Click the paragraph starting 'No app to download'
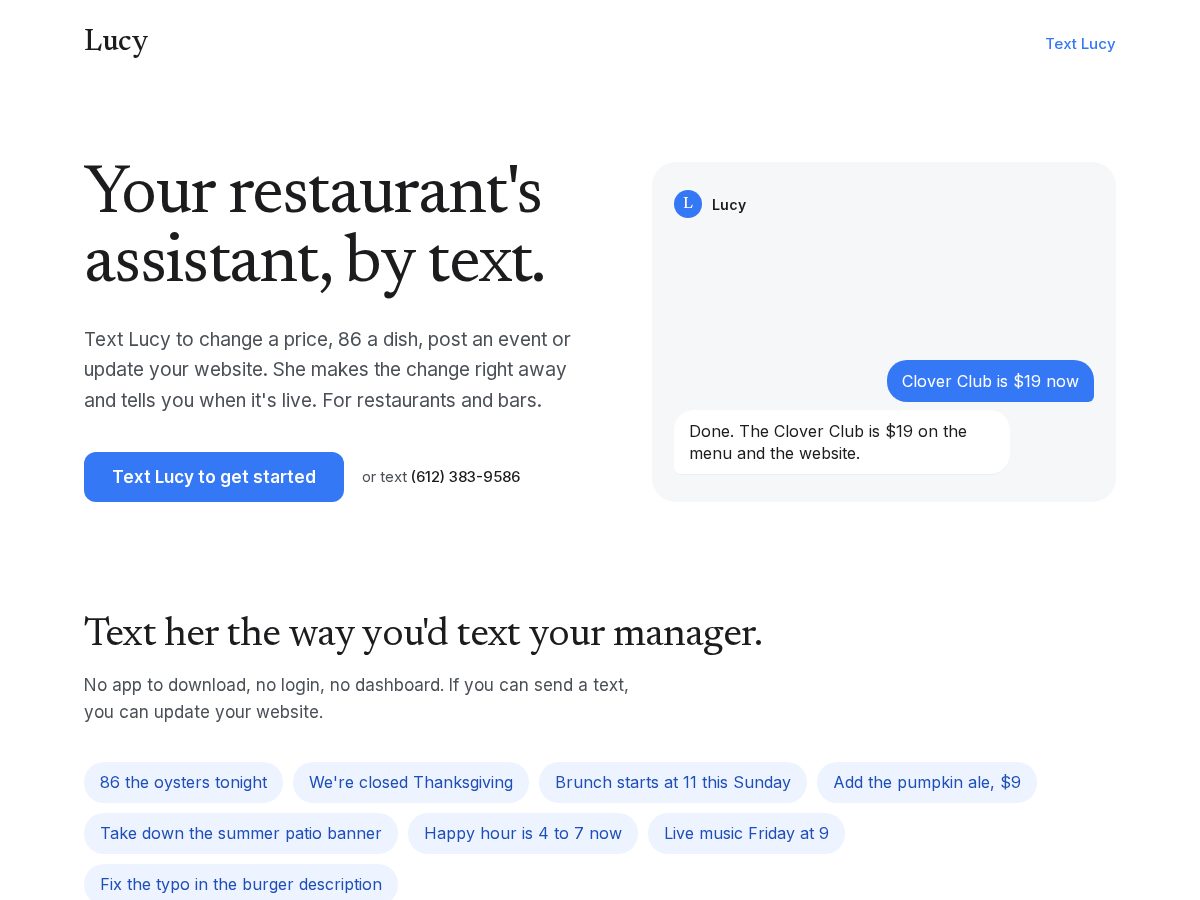 356,698
